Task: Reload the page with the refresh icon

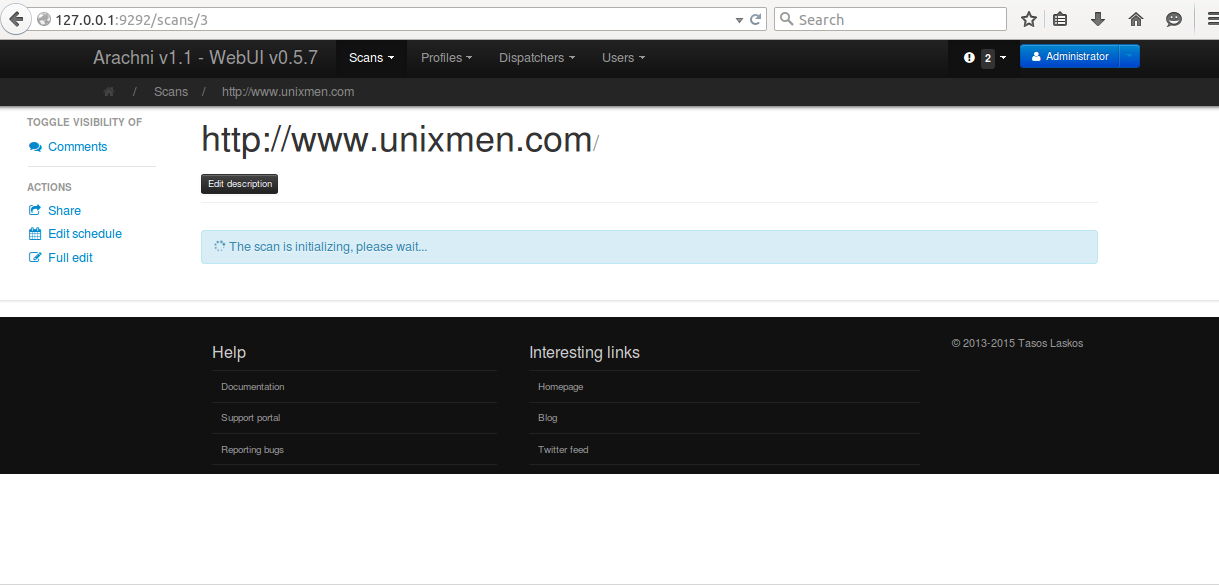Action: pos(757,19)
